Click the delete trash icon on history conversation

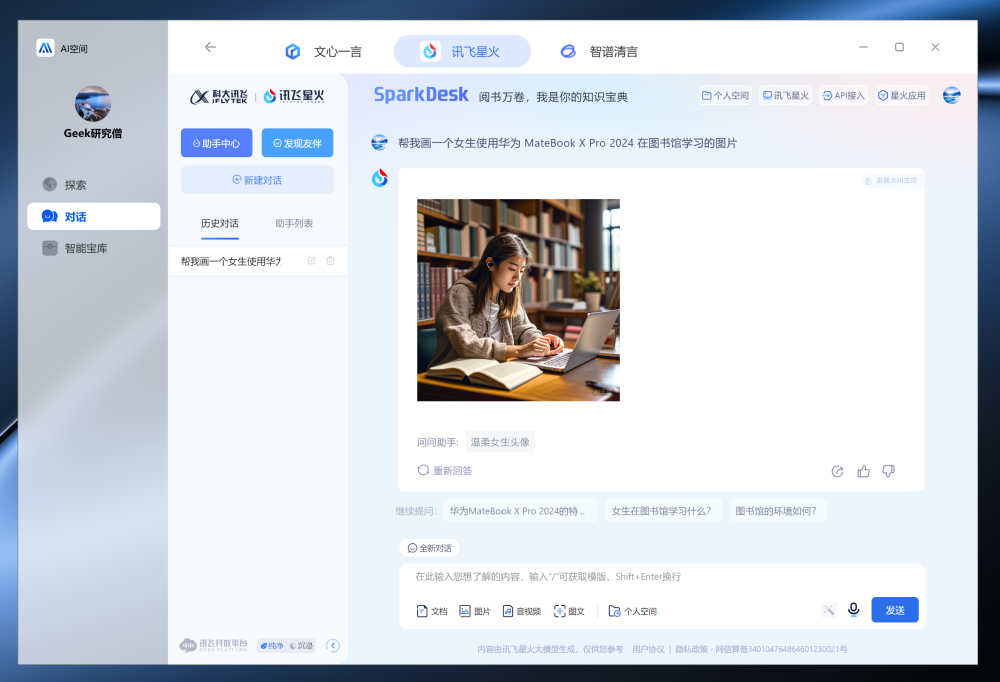click(330, 261)
